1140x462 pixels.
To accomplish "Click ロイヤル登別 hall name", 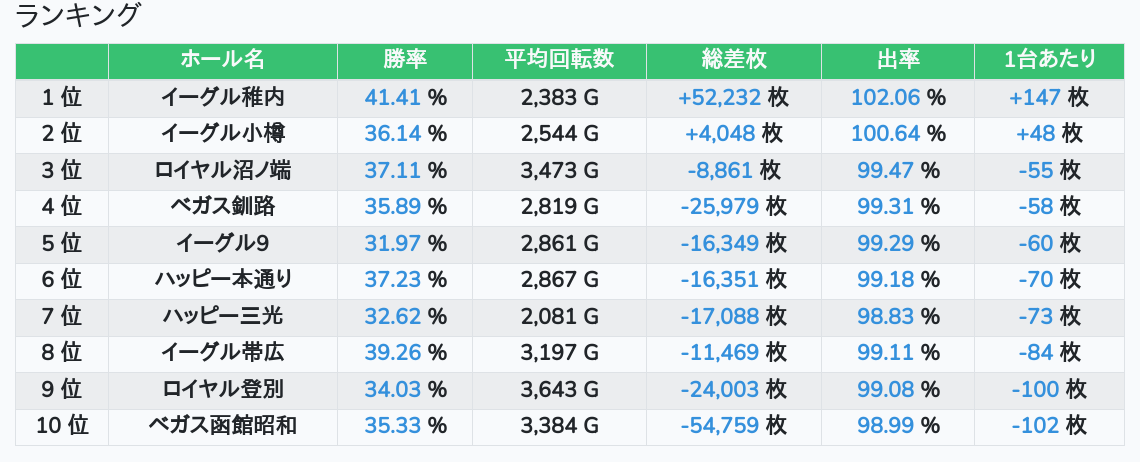I will coord(222,390).
